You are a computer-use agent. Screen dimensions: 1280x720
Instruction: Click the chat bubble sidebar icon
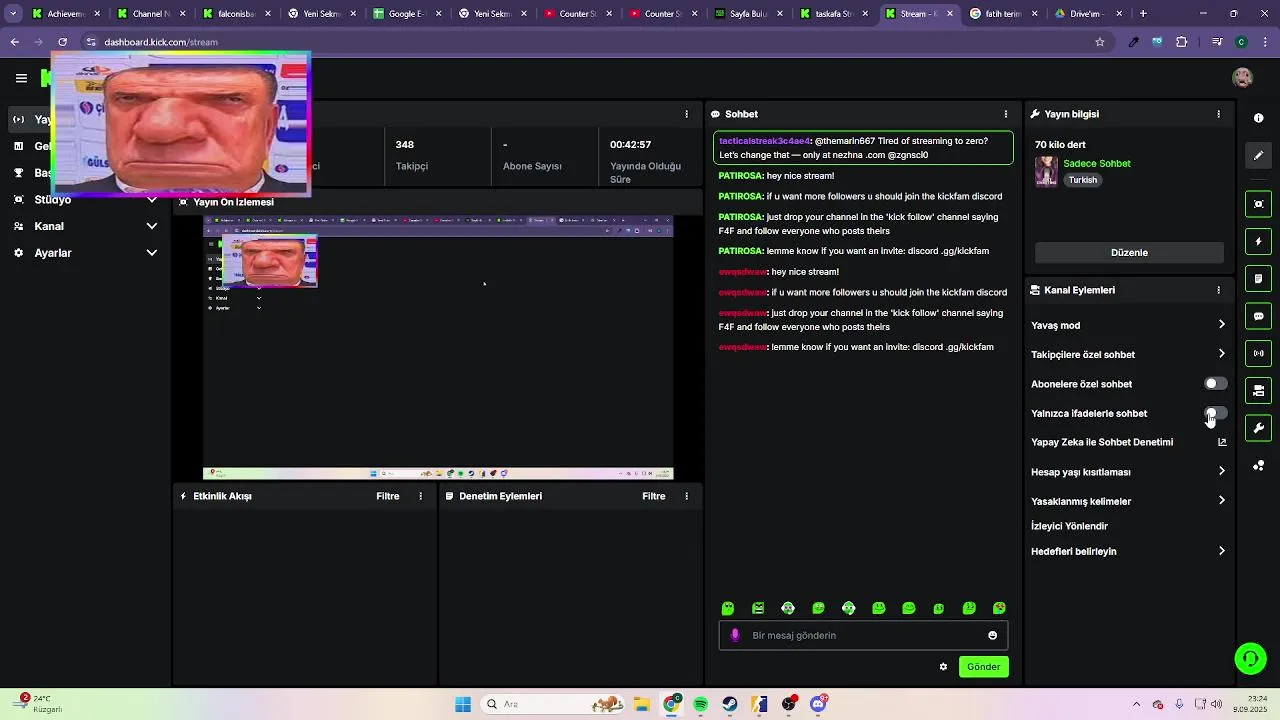point(1258,316)
